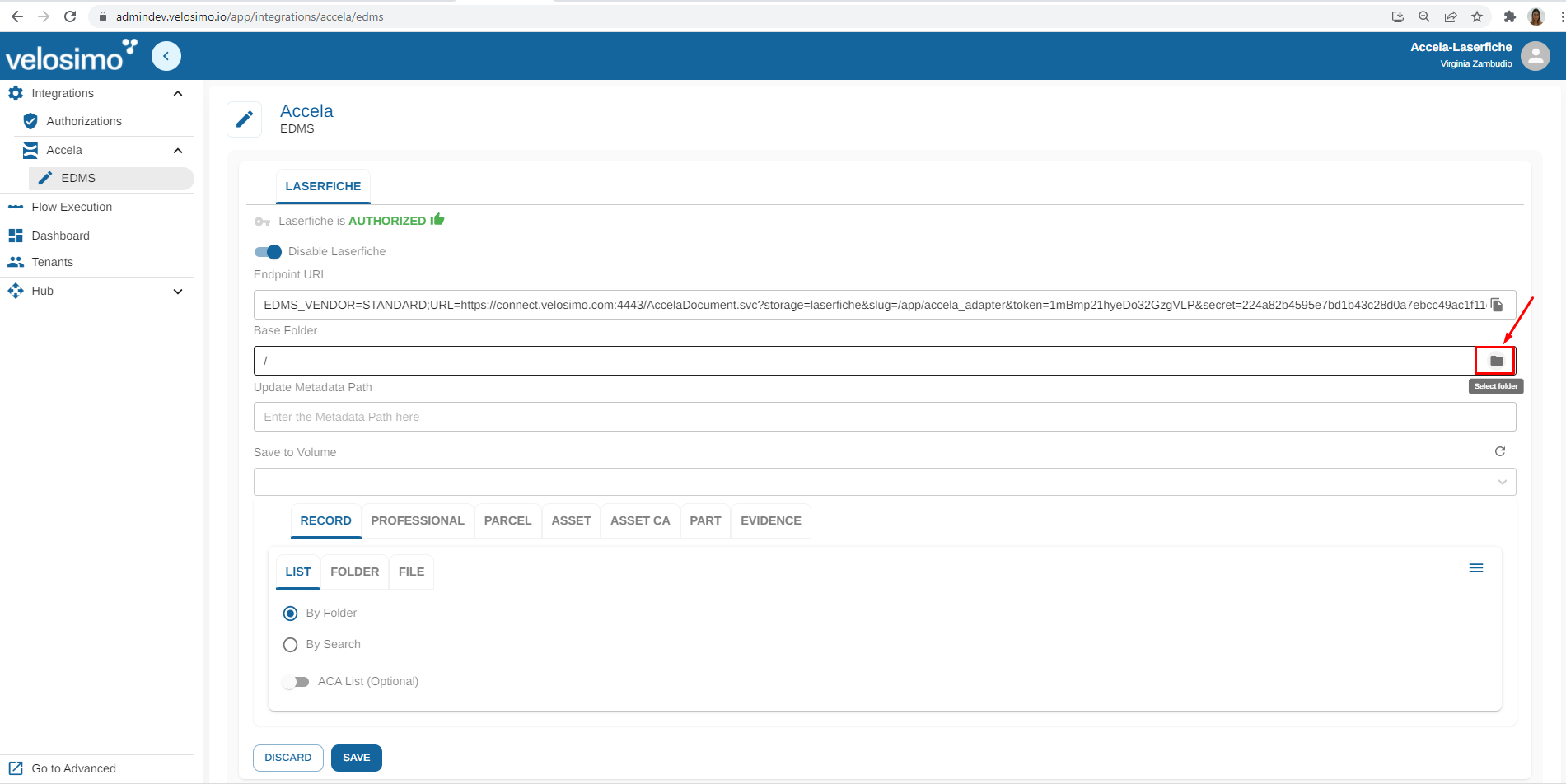1566x784 pixels.
Task: Switch to the LIST sub-tab
Action: (298, 572)
